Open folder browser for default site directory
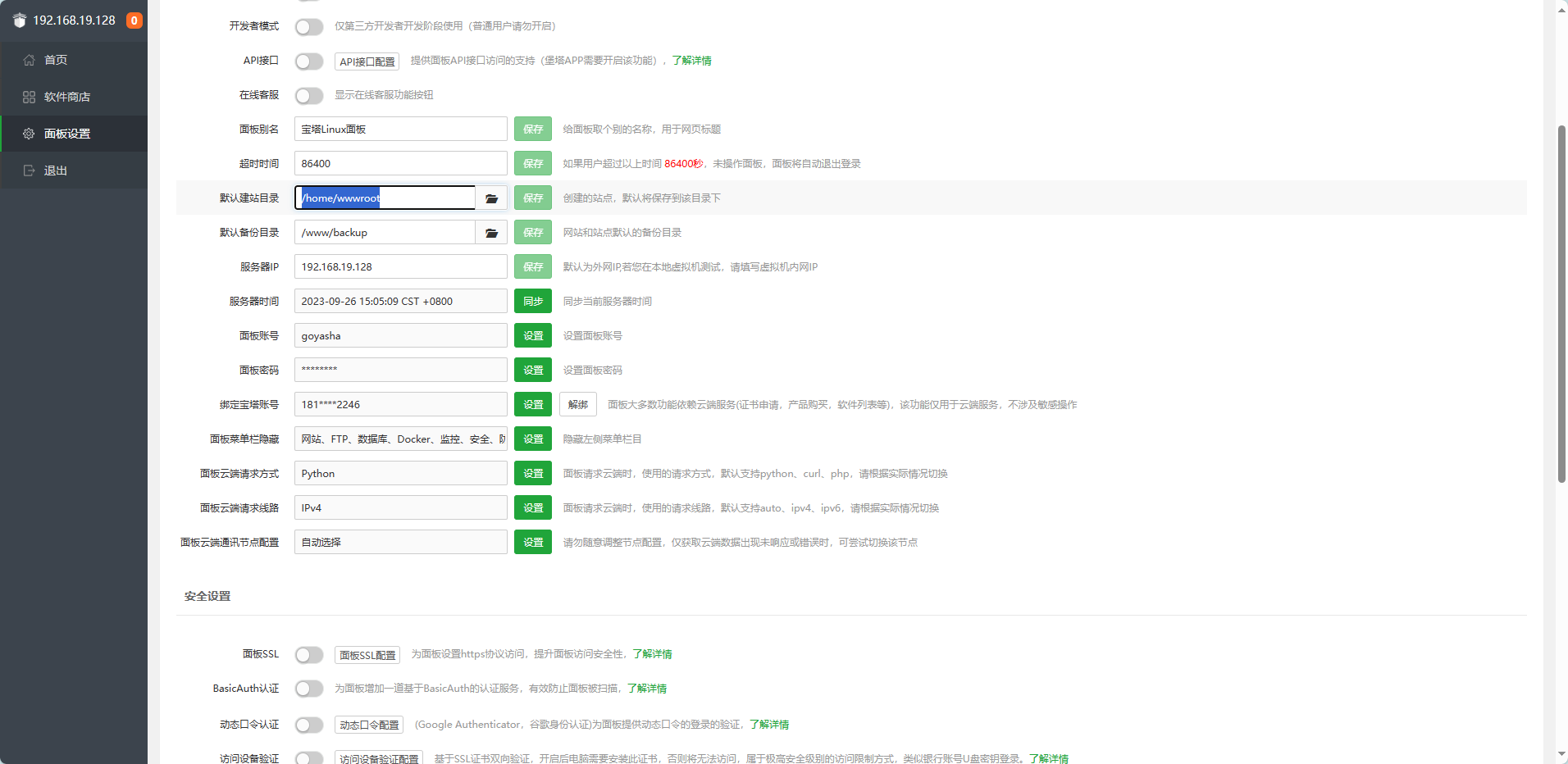The height and width of the screenshot is (764, 1568). [x=491, y=198]
